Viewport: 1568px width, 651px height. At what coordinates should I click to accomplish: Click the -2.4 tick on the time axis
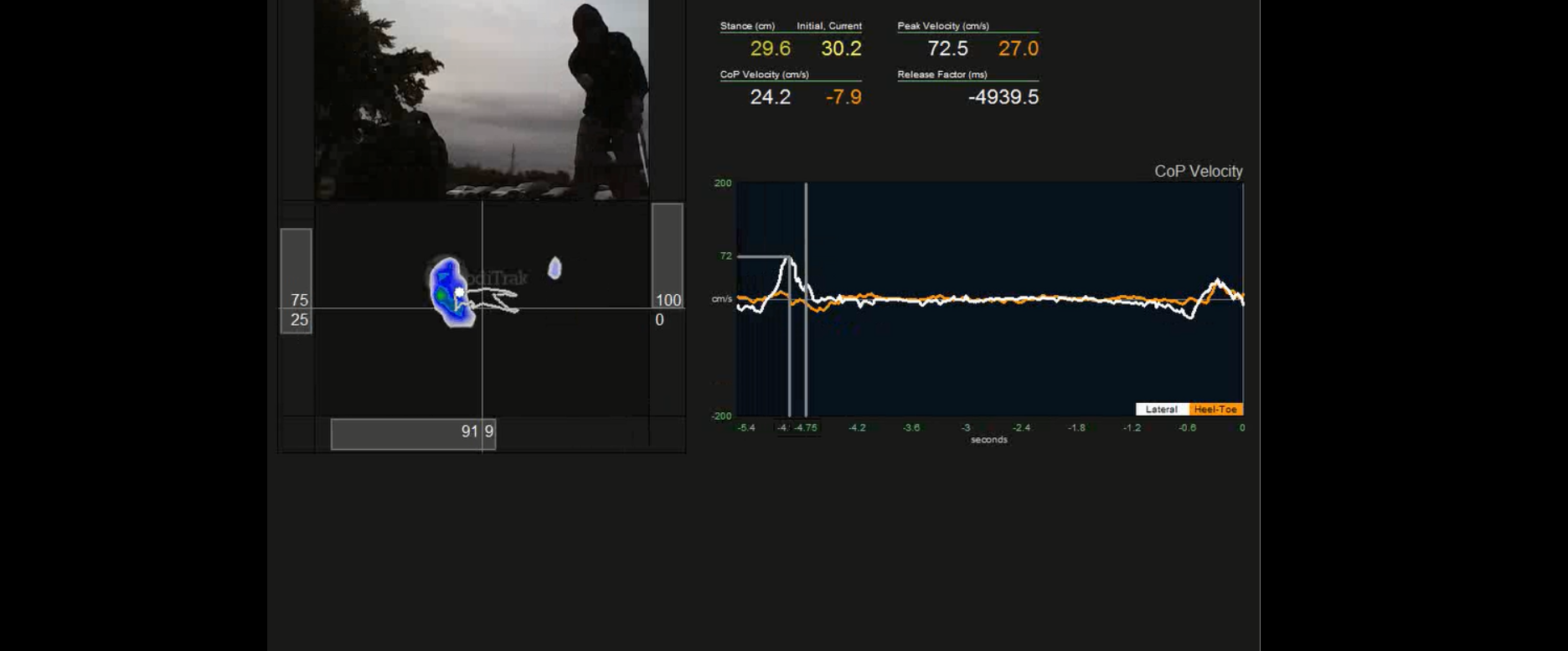(x=1021, y=428)
